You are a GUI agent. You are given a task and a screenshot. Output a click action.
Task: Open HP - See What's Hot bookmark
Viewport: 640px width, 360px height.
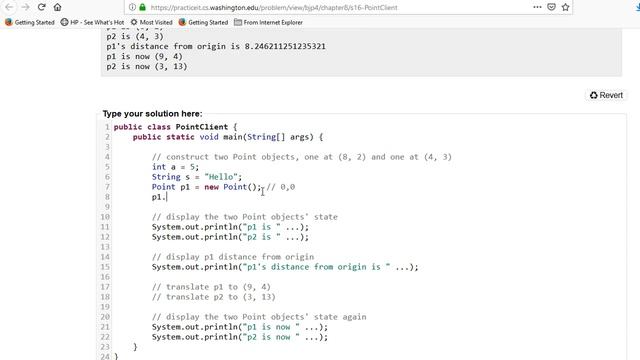point(92,22)
